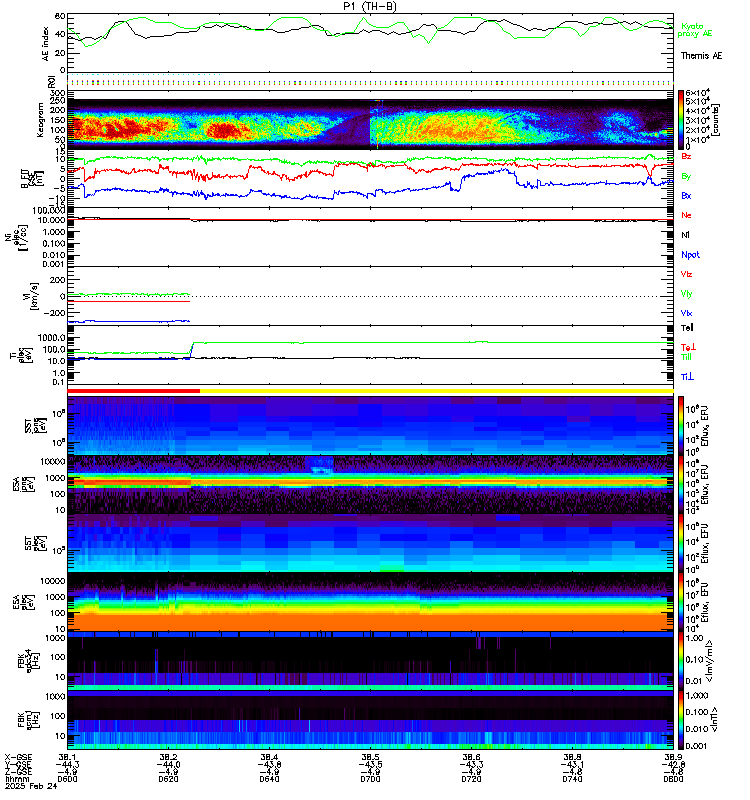The width and height of the screenshot is (750, 800).
Task: Click the "AE index" axis label
Action: (45, 43)
